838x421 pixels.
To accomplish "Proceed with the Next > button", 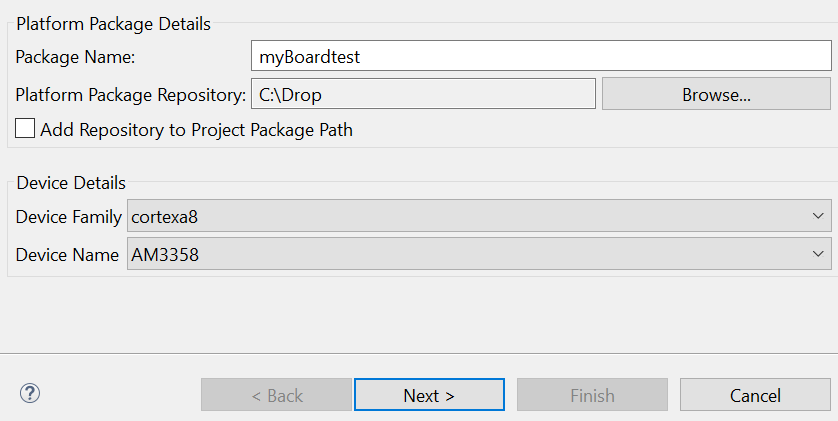I will [429, 396].
